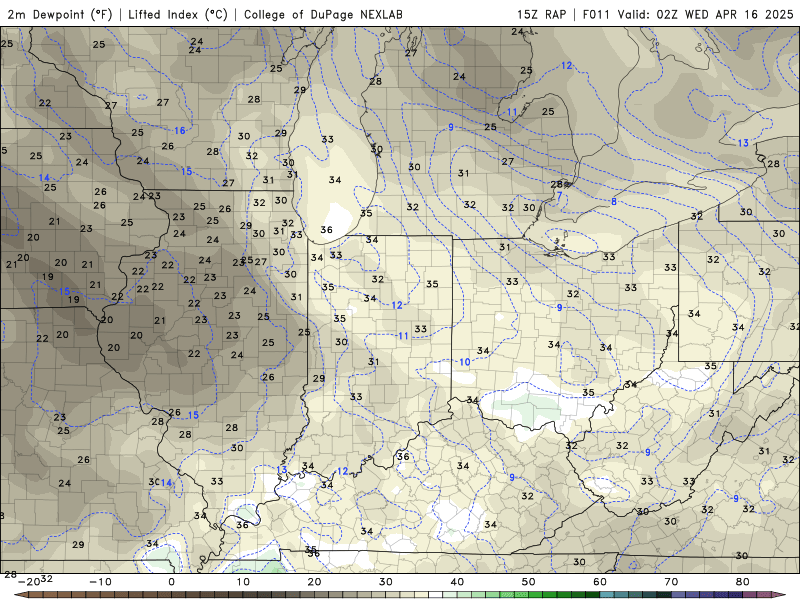Click the green segment of the dewpoint color bar
This screenshot has height=600, width=800.
click(536, 595)
